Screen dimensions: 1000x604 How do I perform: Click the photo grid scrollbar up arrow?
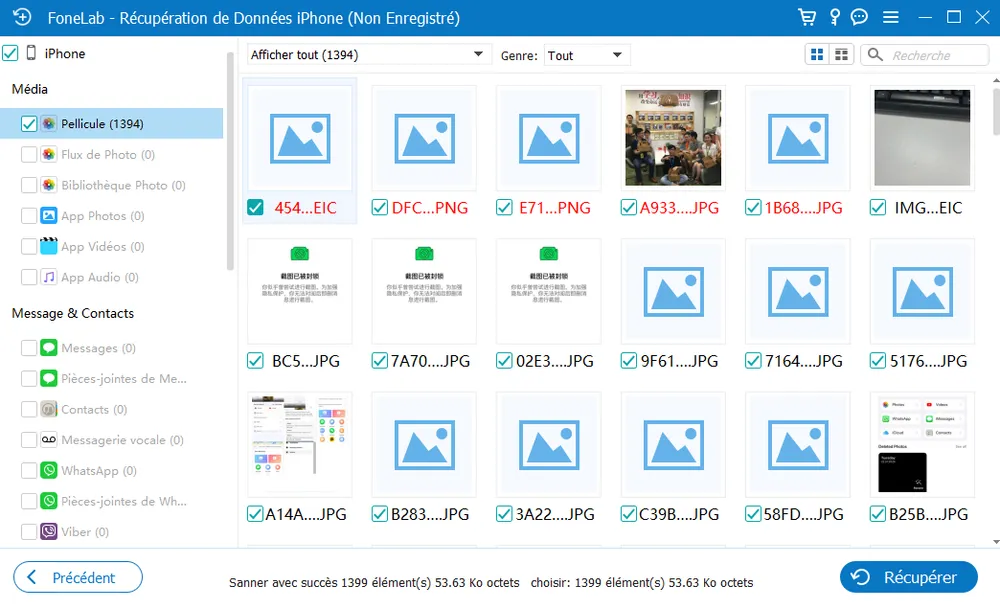coord(996,80)
